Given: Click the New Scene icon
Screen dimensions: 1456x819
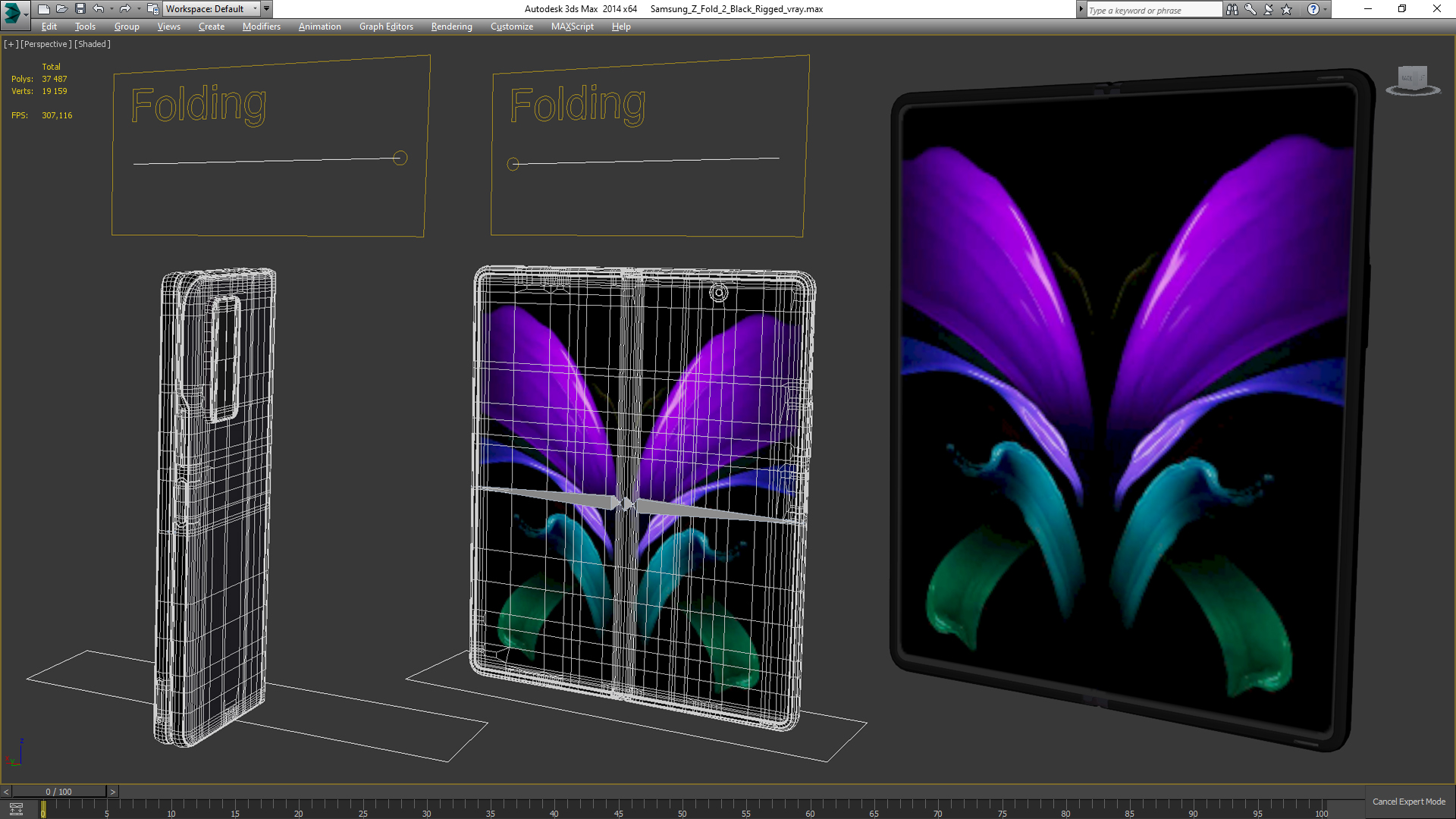Looking at the screenshot, I should (x=44, y=9).
